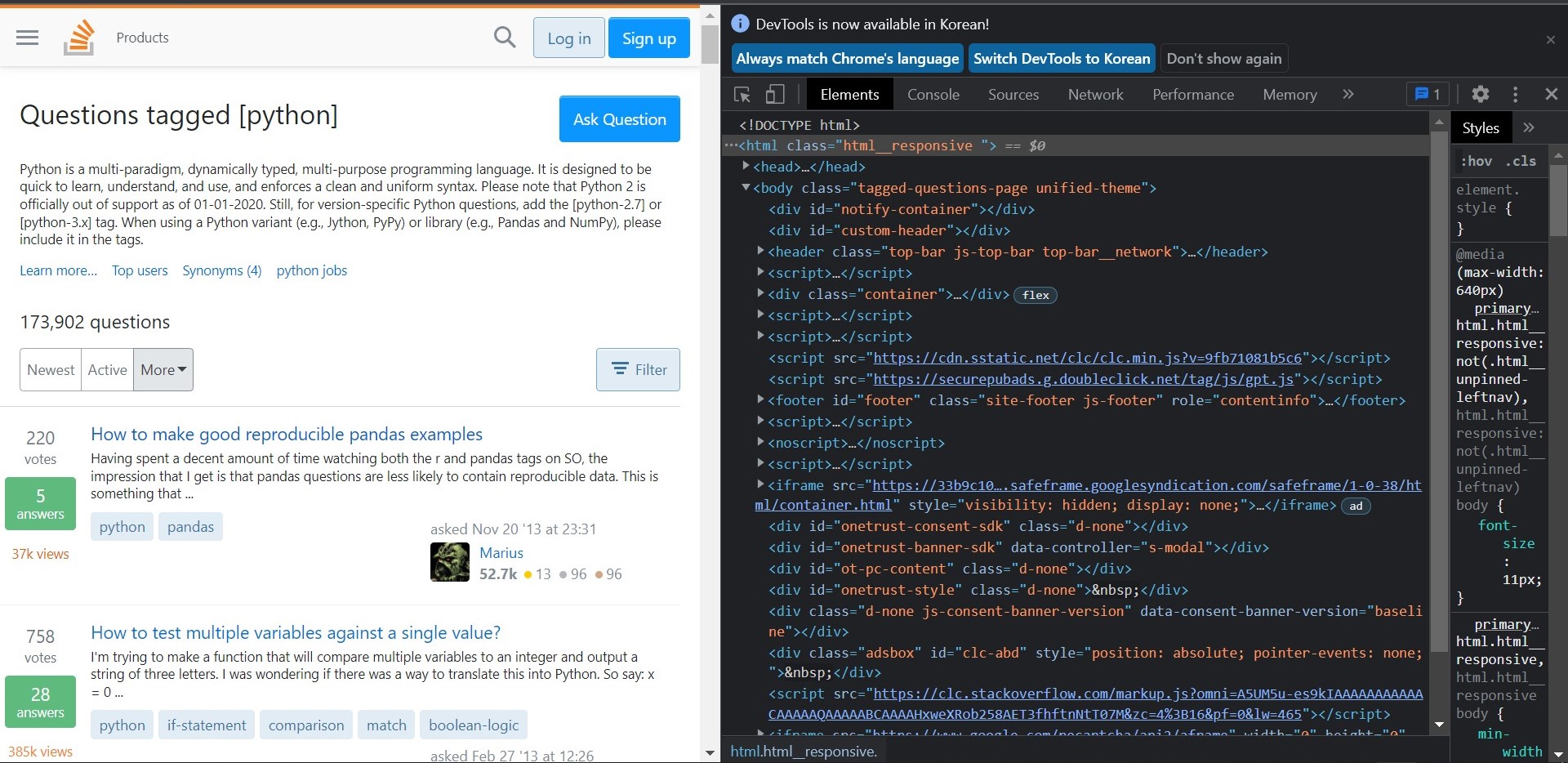
Task: Show more Styles sidebar panes chevron
Action: tap(1529, 127)
